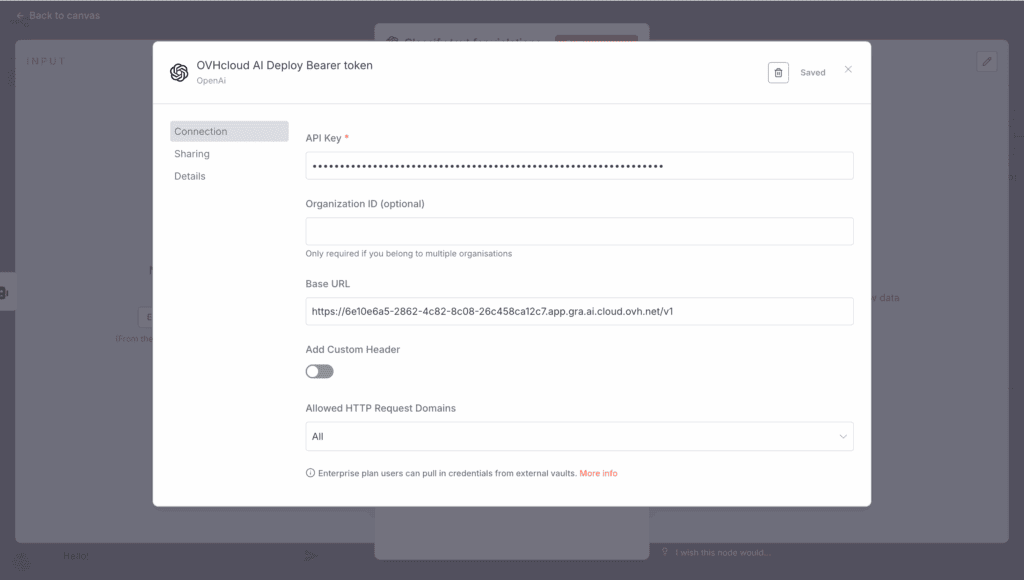Click the credential title OVHcloud AI Deploy Bearer token
This screenshot has height=580, width=1024.
tap(285, 65)
